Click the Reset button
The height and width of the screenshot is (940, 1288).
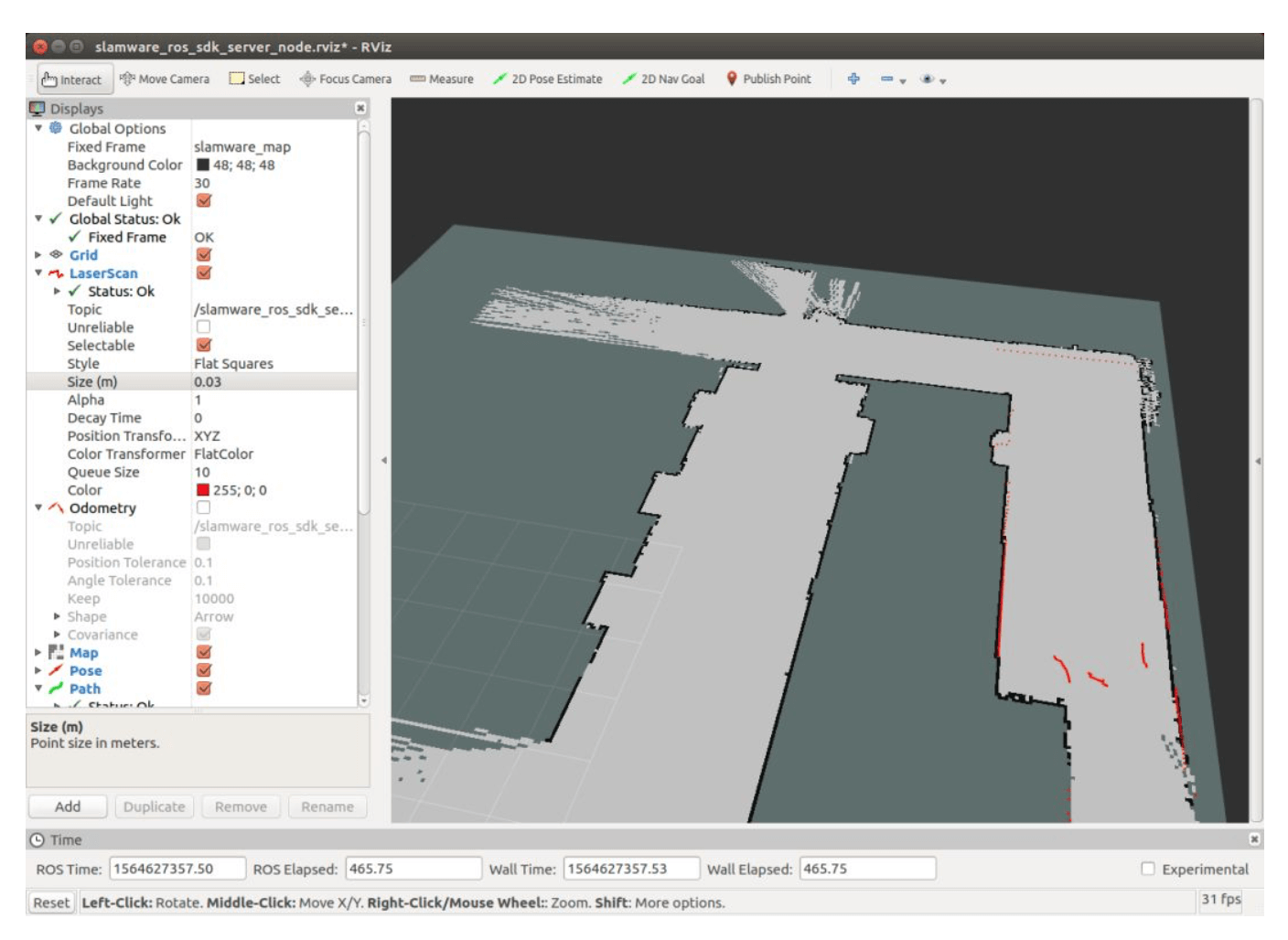click(51, 903)
